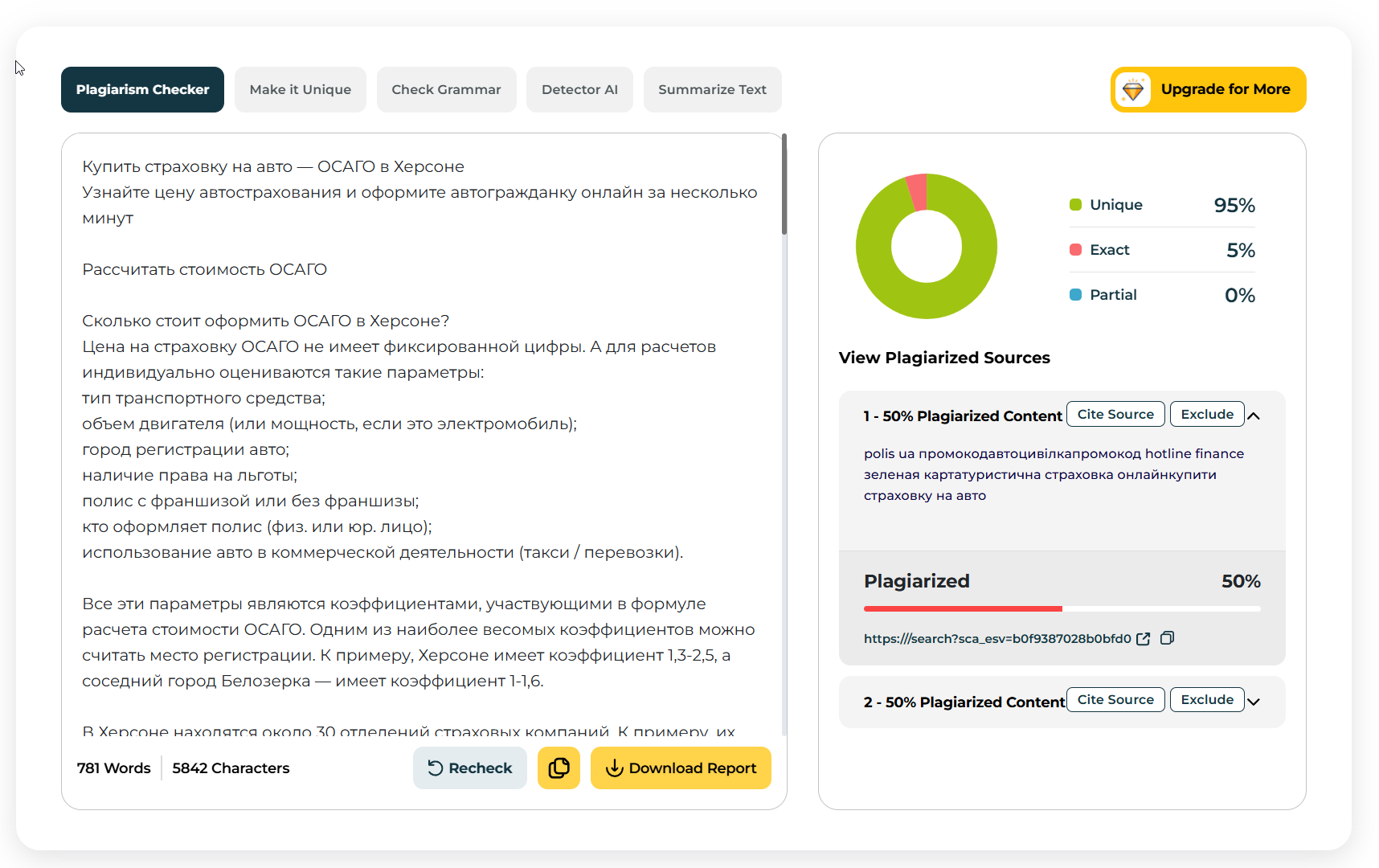Viewport: 1379px width, 868px height.
Task: Click the copy text icon button
Action: 559,768
